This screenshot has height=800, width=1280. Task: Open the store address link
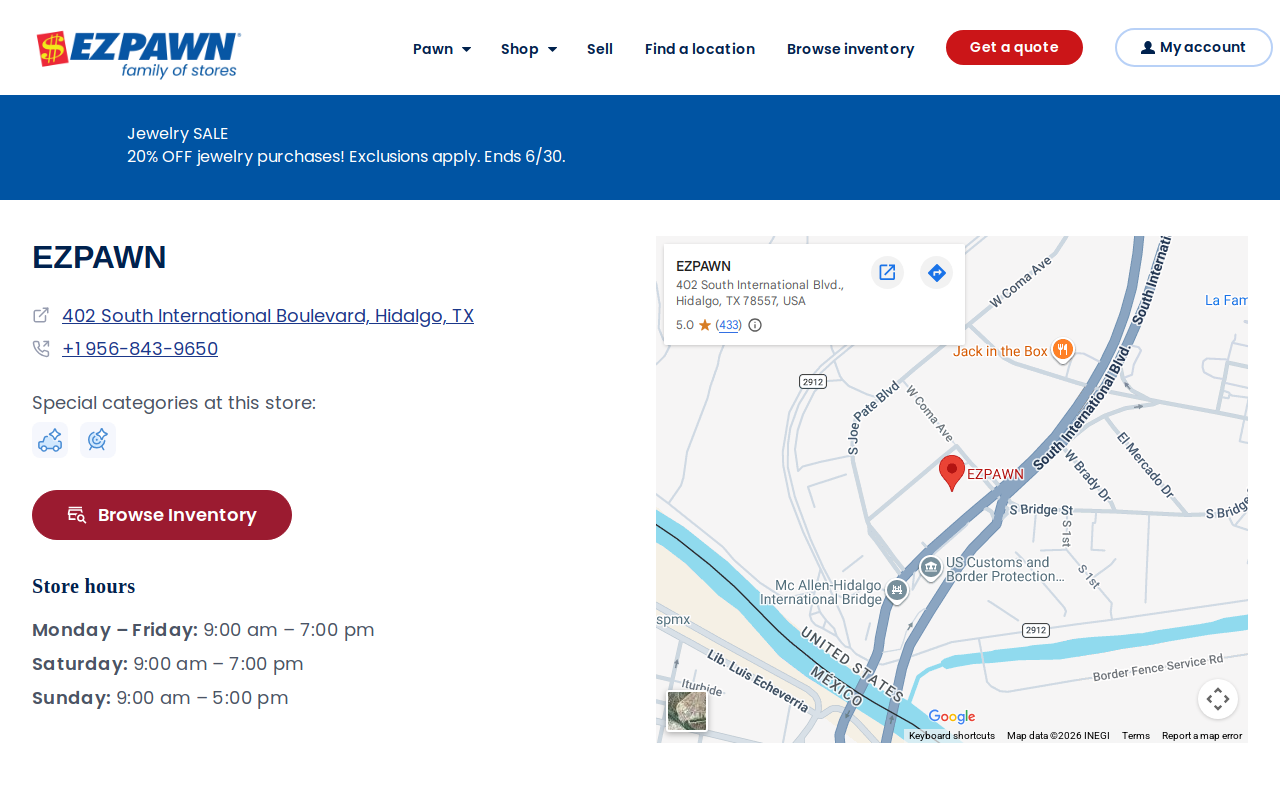coord(268,316)
